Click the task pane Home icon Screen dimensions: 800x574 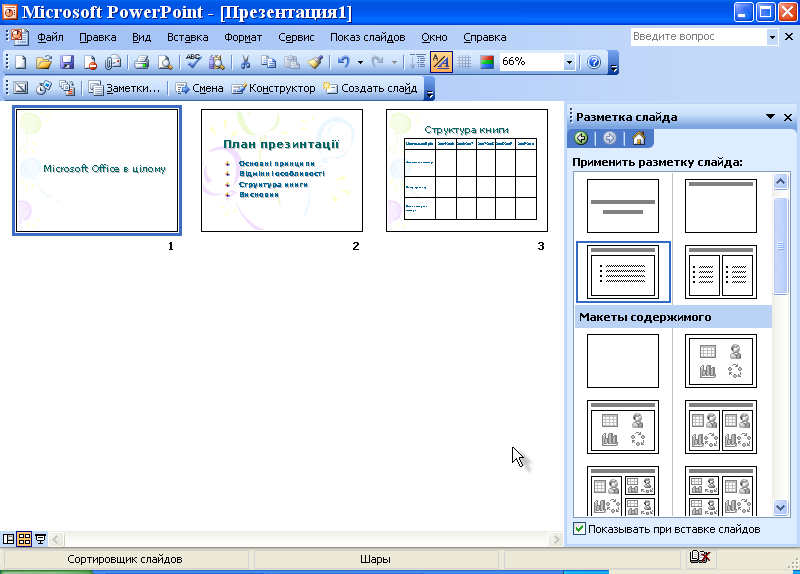click(x=639, y=138)
